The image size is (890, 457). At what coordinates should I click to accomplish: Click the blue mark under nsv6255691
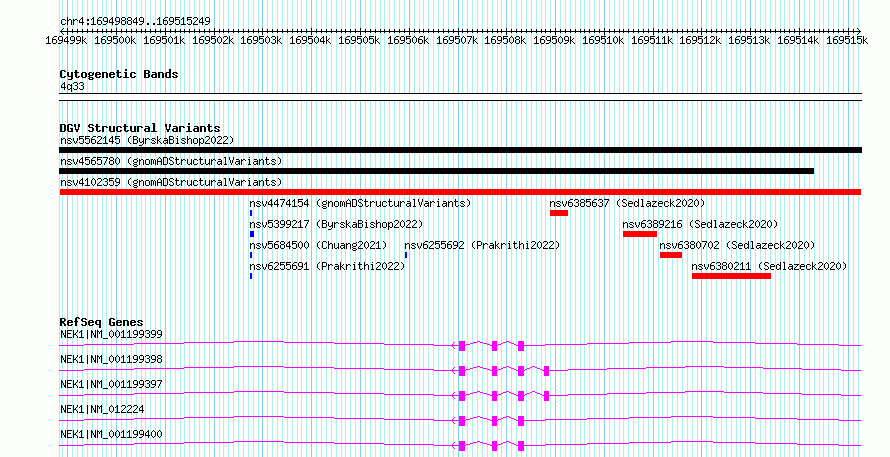251,276
